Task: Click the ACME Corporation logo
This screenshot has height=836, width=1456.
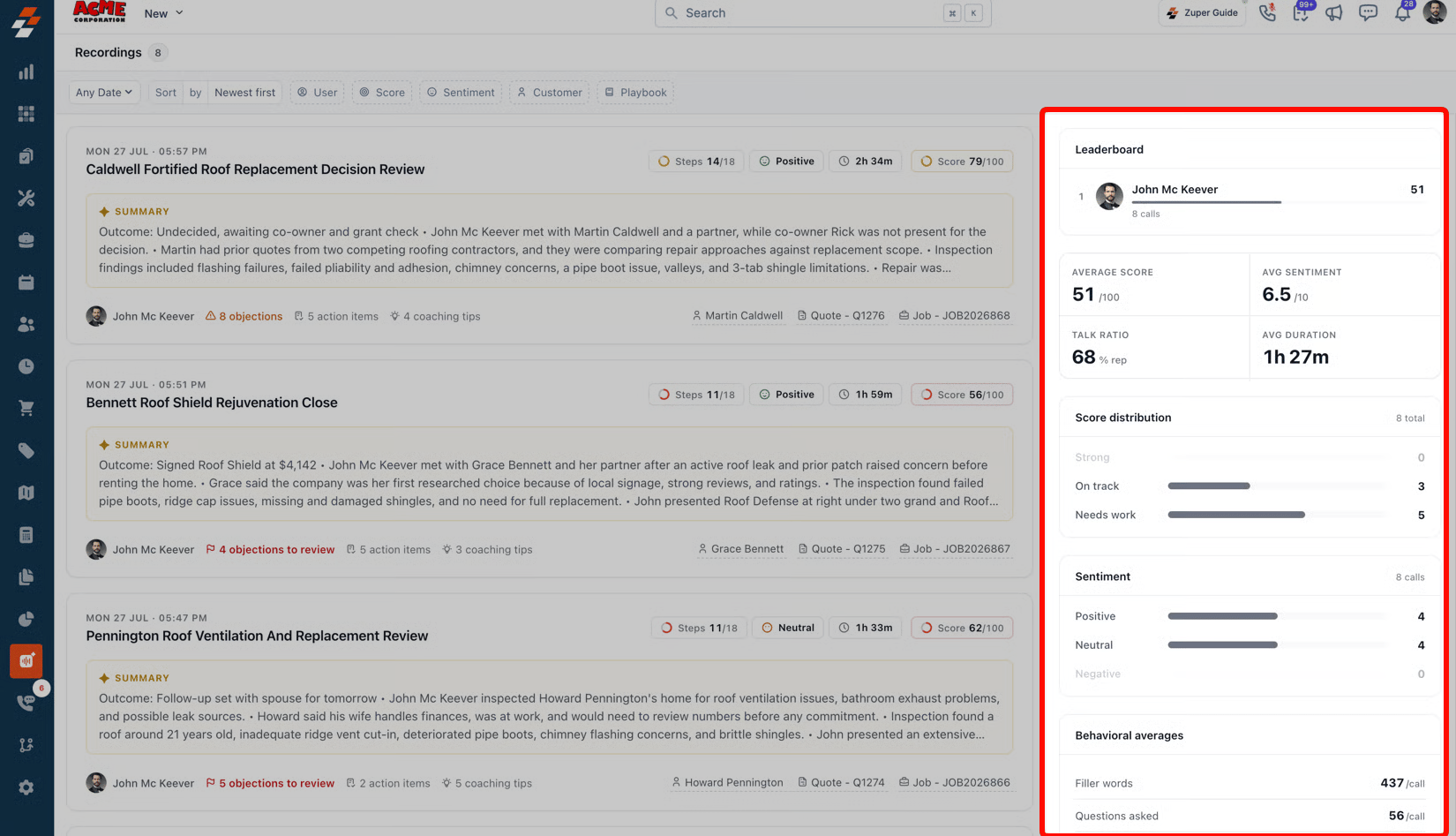Action: (x=99, y=12)
